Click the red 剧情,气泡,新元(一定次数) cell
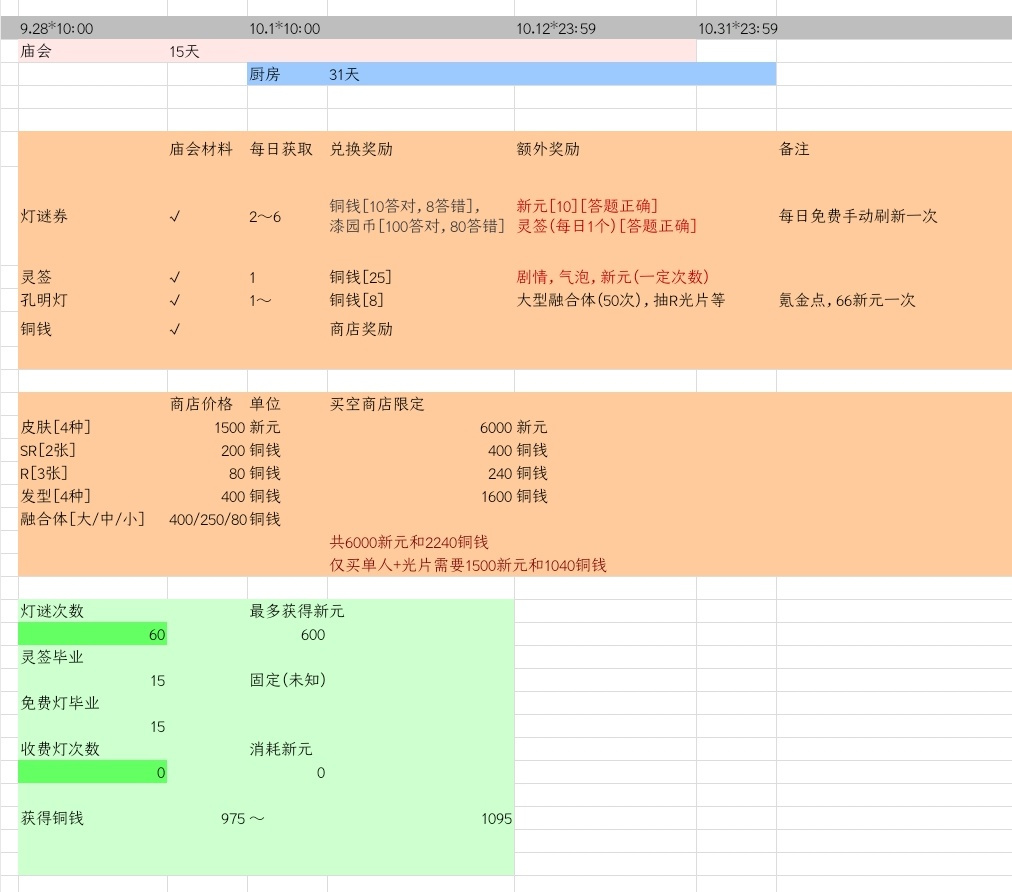 point(612,277)
